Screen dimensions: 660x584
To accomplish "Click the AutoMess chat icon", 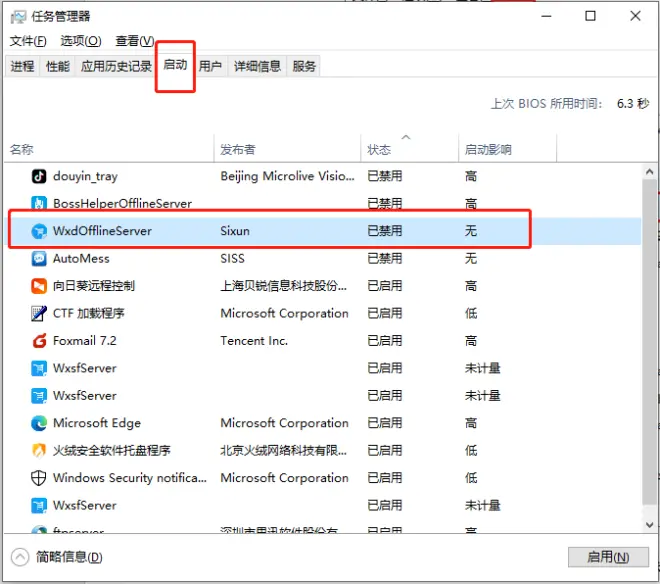I will 39,258.
